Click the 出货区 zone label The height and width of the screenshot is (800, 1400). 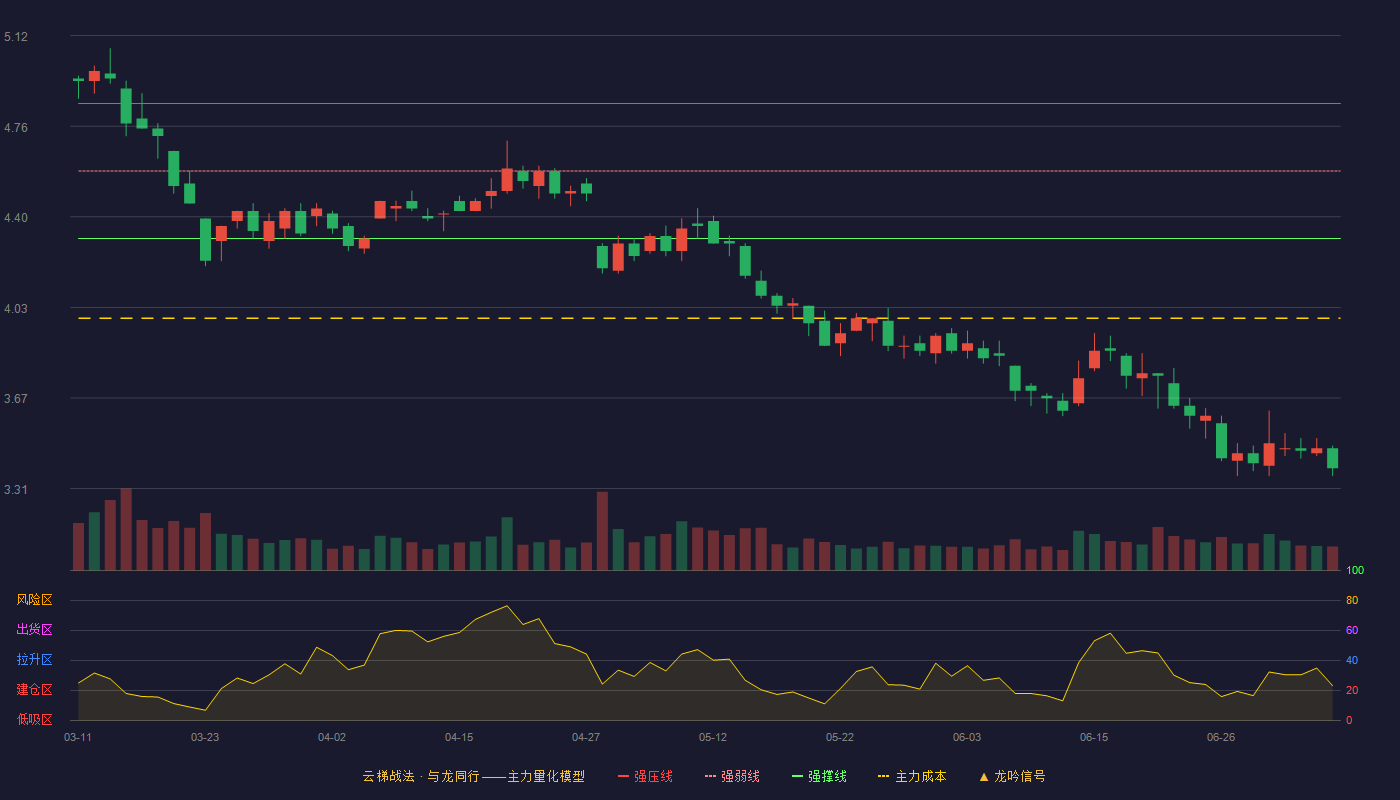coord(34,630)
